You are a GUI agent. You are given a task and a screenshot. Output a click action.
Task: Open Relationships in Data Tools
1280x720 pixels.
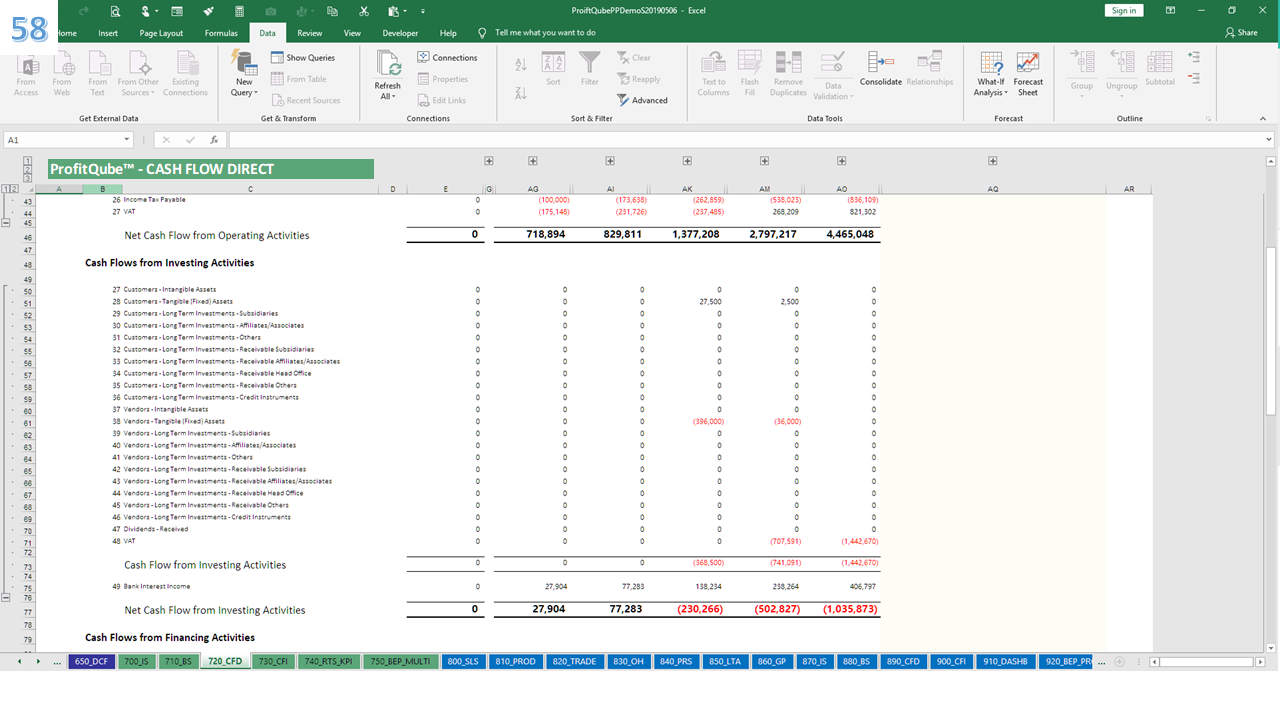click(x=930, y=70)
